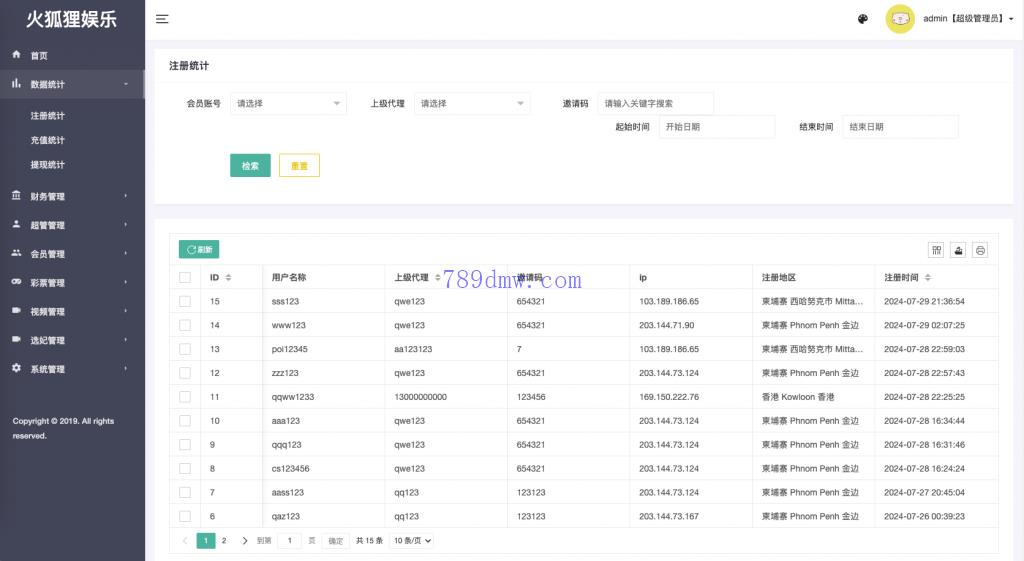Tick the checkbox for row sss123
This screenshot has width=1024, height=561.
click(185, 301)
